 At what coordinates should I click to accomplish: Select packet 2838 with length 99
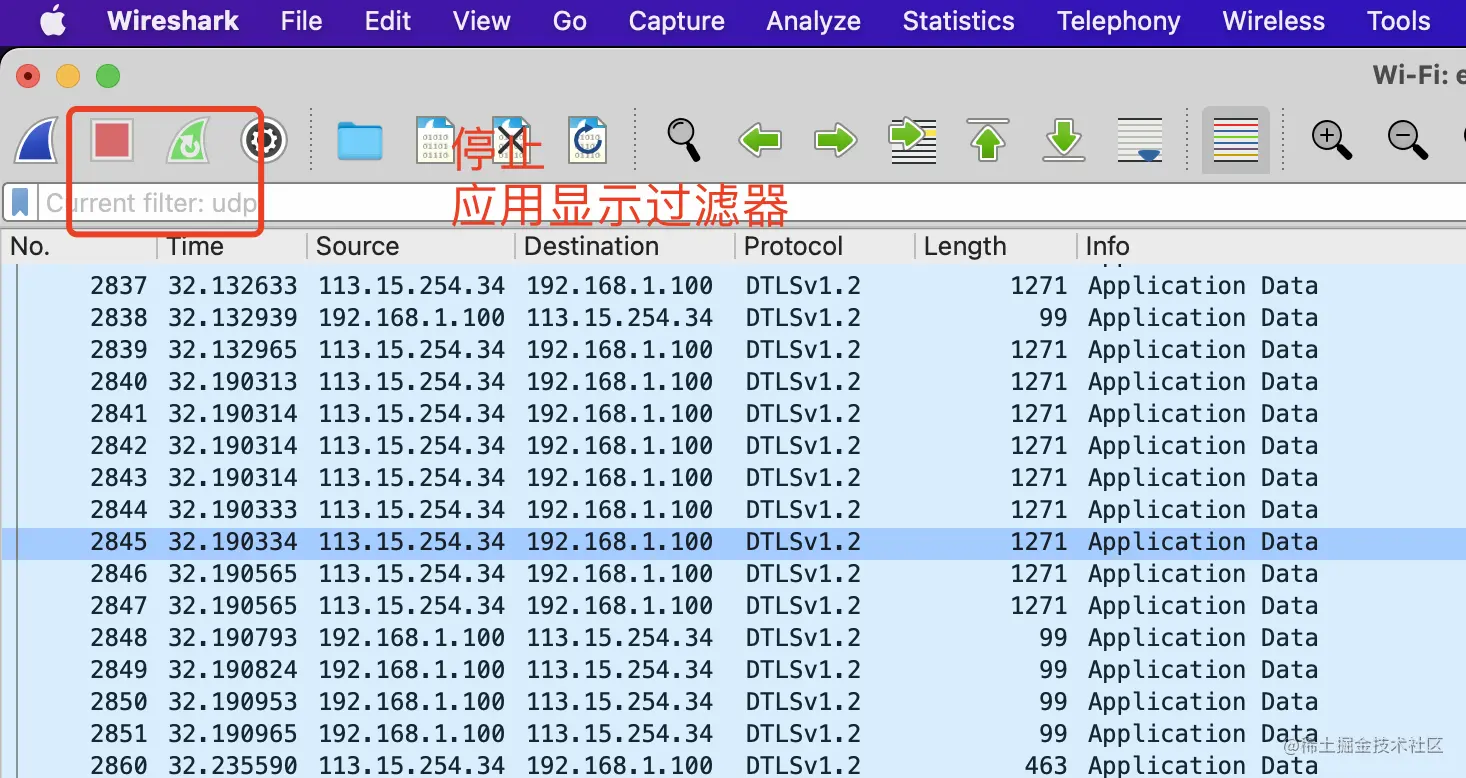[733, 318]
